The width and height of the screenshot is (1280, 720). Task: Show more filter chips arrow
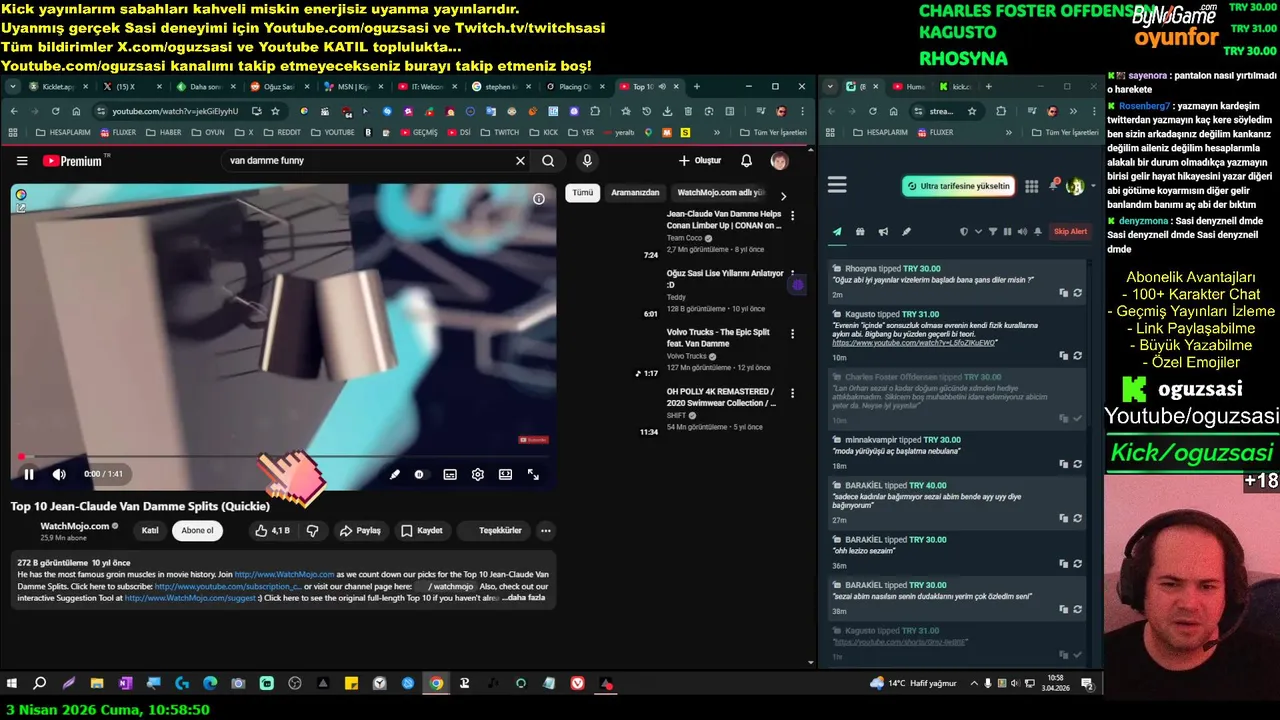tap(783, 196)
